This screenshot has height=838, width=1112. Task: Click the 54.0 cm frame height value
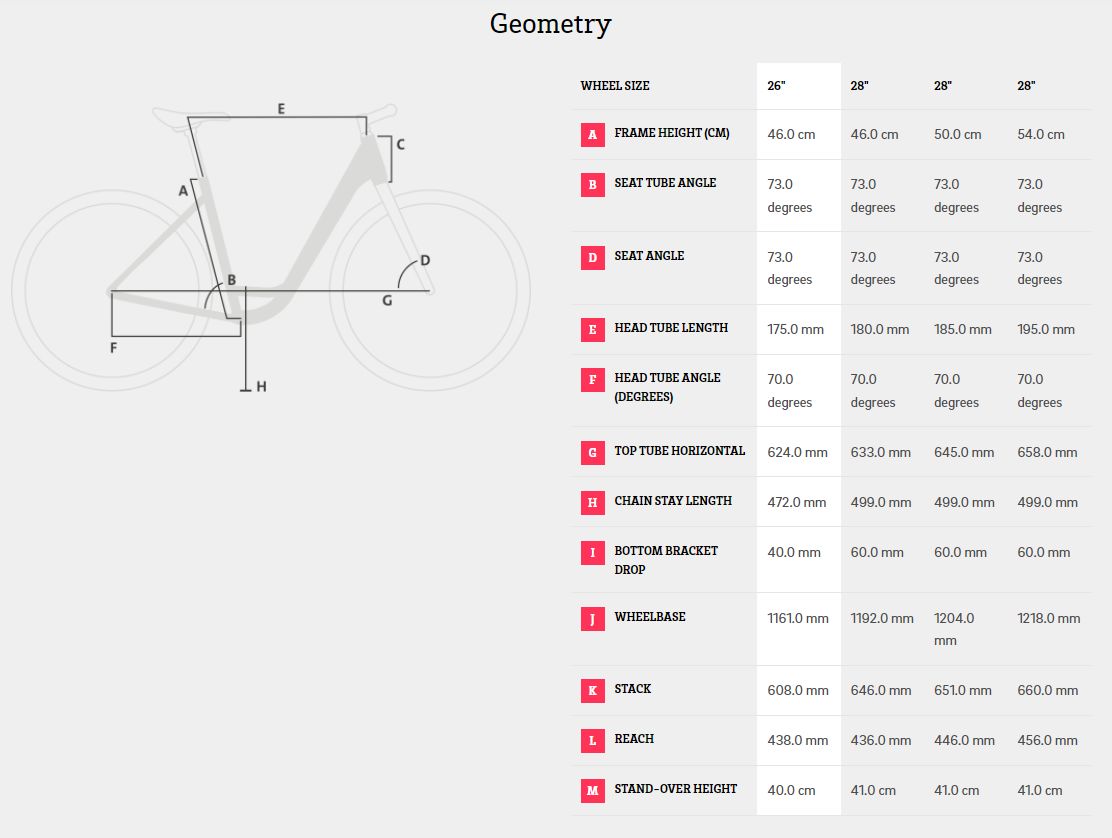[1041, 135]
